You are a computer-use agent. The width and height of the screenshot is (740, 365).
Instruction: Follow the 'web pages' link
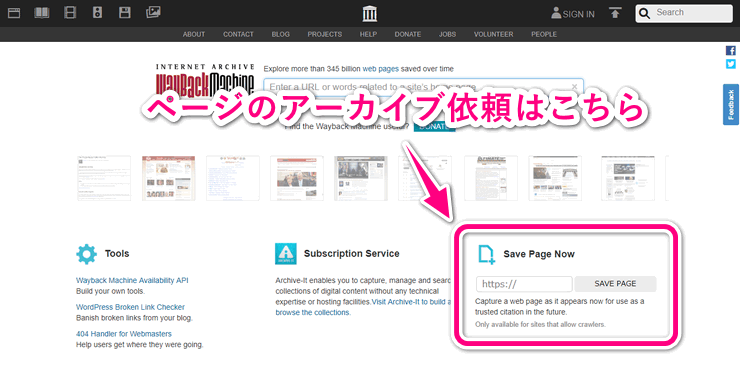pyautogui.click(x=380, y=69)
